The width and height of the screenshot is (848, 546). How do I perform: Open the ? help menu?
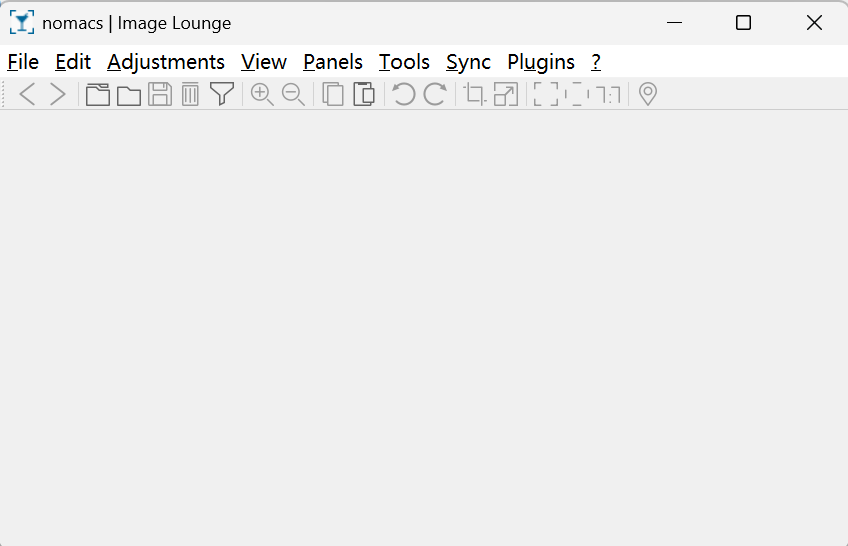[x=596, y=62]
